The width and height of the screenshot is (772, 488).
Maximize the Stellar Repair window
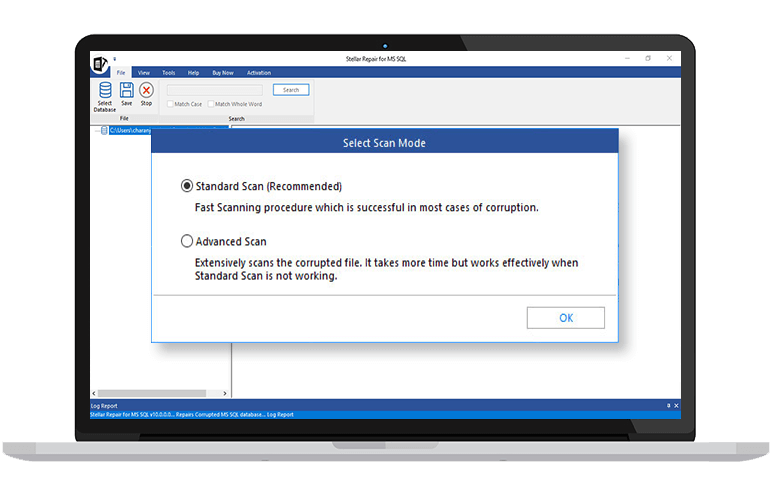[x=648, y=58]
